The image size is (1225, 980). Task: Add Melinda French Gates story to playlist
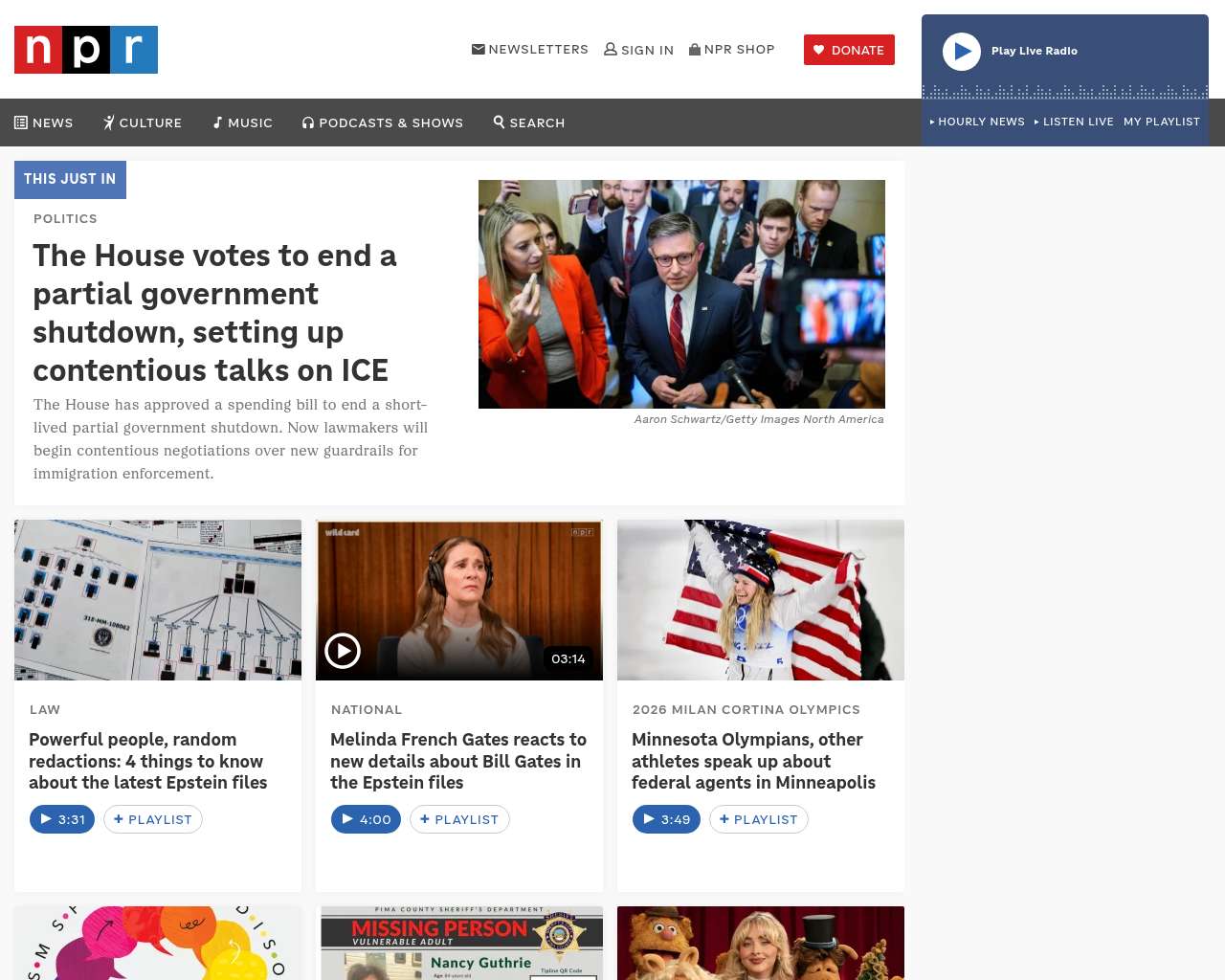tap(459, 819)
